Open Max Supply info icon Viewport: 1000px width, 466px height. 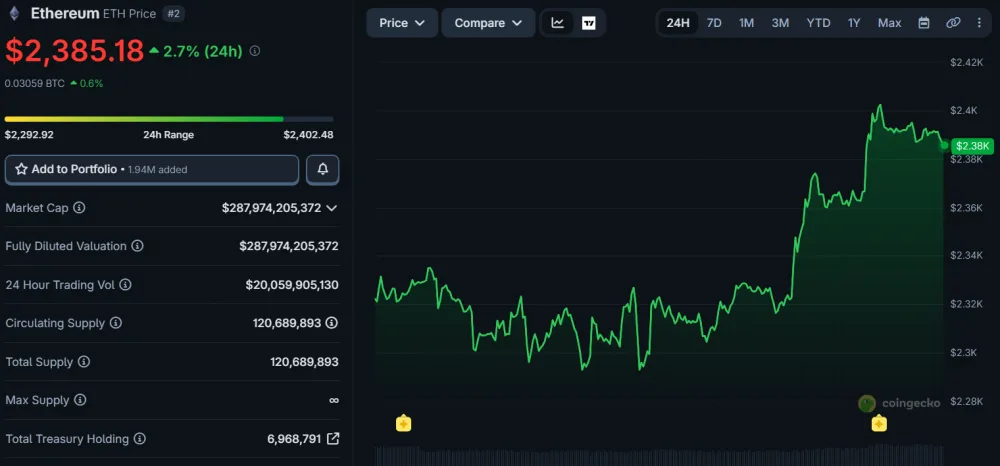click(x=80, y=400)
